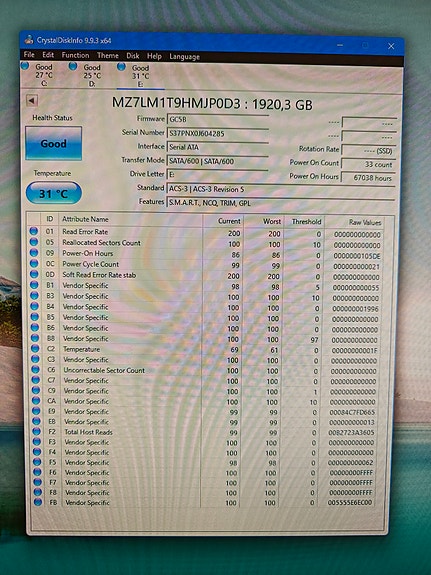
Task: Click the previous disk arrow icon
Action: (x=32, y=100)
